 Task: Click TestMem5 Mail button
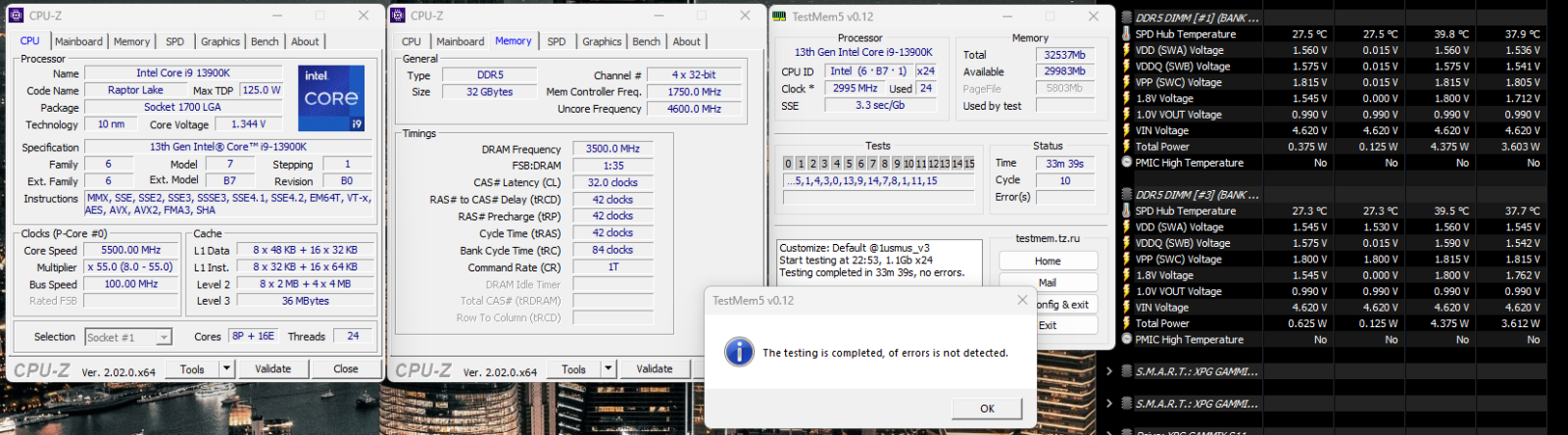1048,282
